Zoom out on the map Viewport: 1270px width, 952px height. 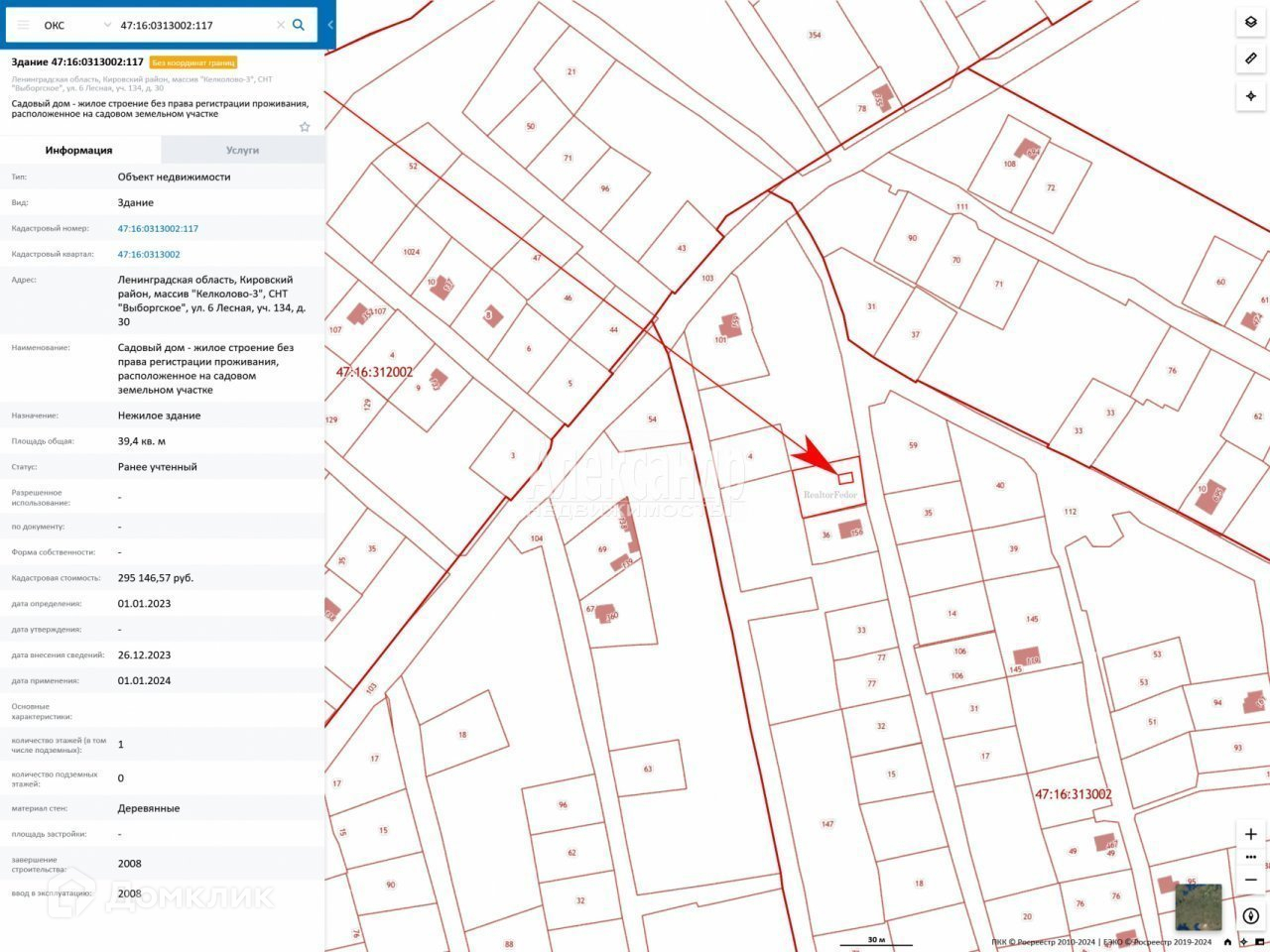[x=1250, y=880]
